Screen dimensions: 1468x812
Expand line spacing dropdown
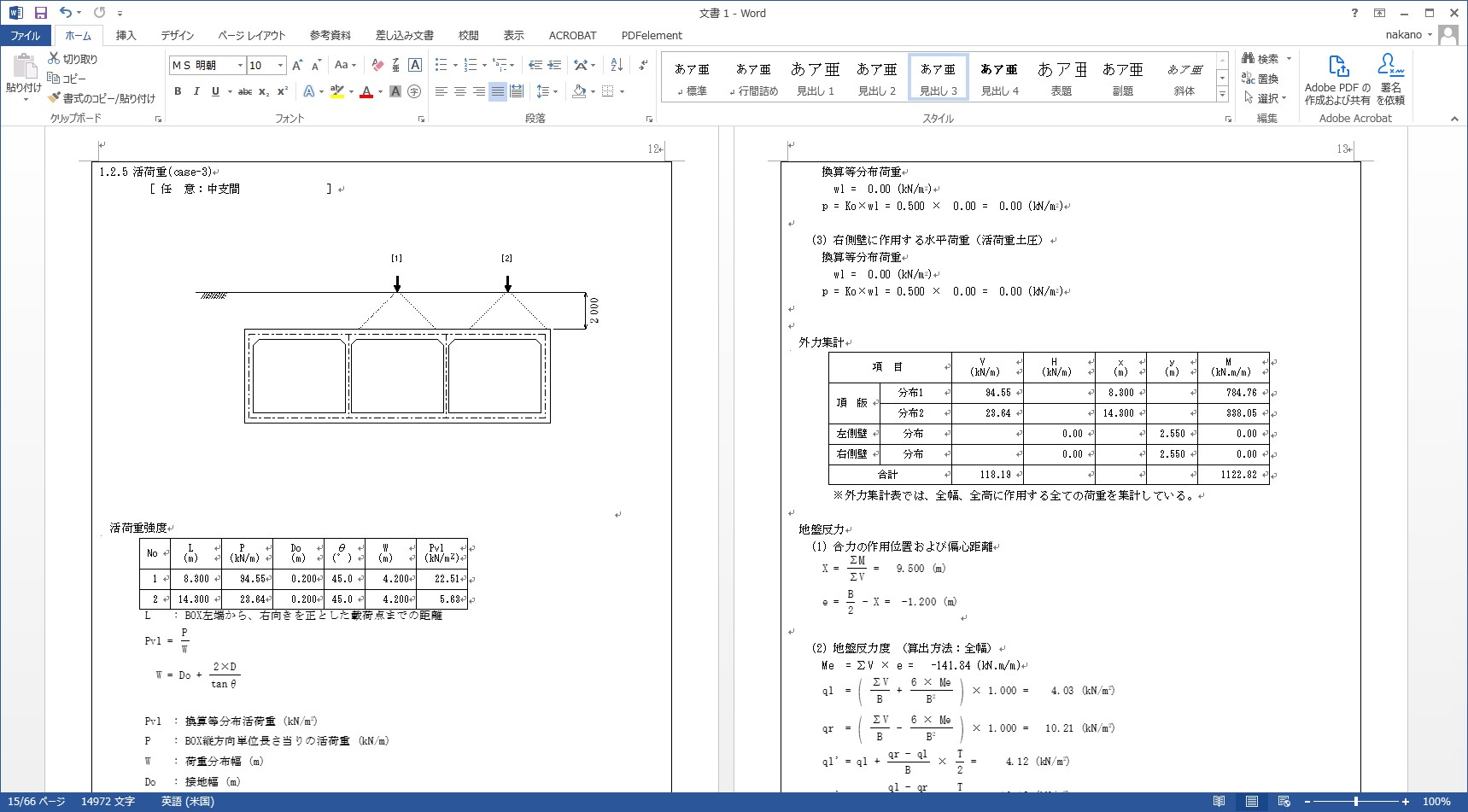tap(556, 91)
